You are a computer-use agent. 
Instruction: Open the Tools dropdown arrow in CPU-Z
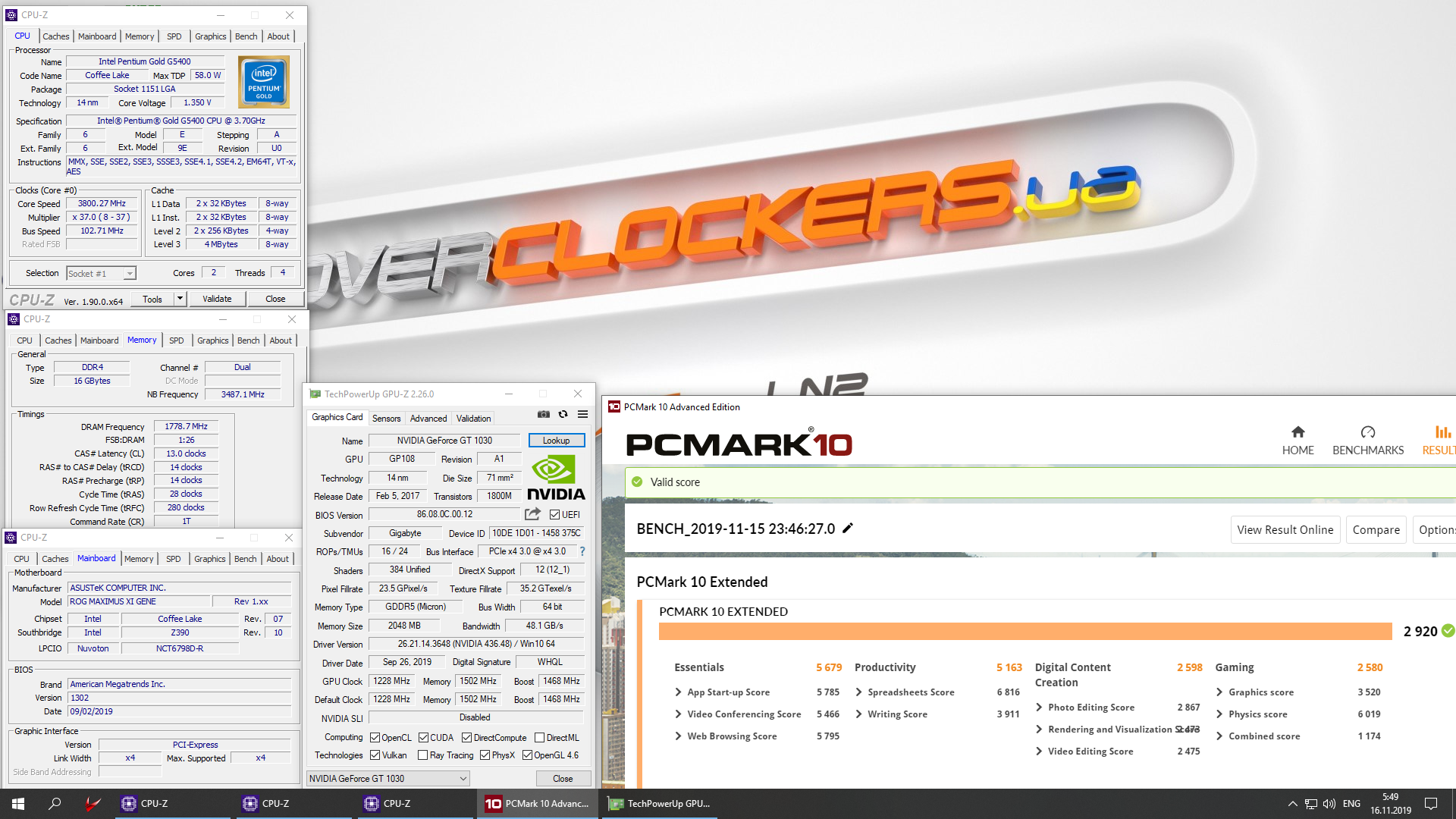[x=180, y=299]
